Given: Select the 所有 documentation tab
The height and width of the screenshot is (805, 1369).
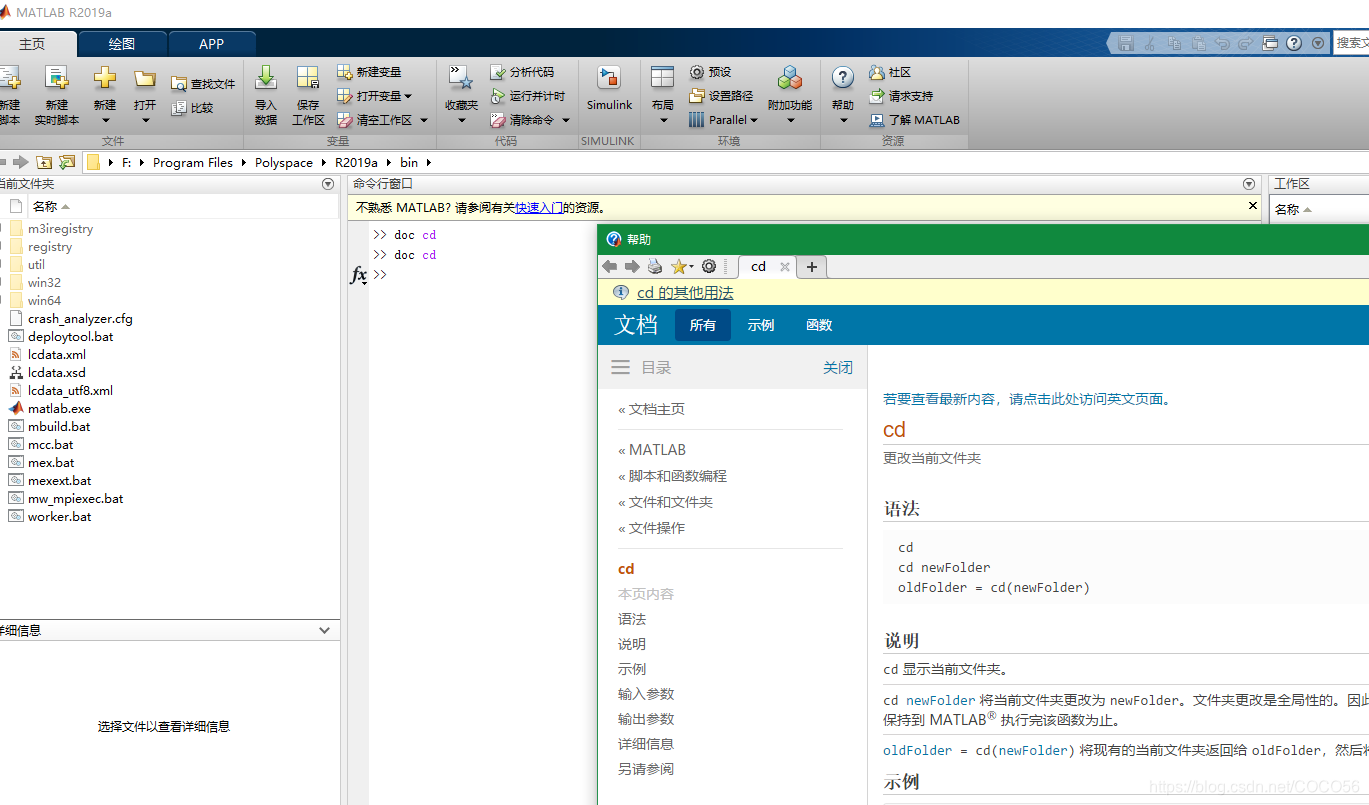Looking at the screenshot, I should (703, 325).
